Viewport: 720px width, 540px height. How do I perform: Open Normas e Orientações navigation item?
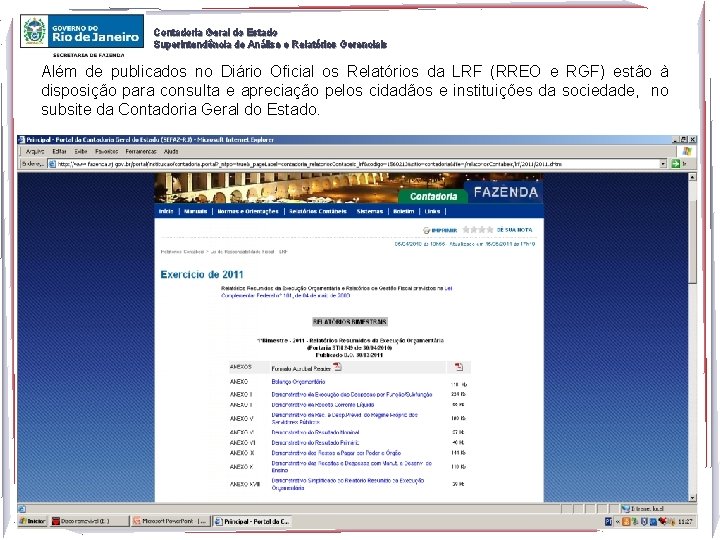pyautogui.click(x=248, y=212)
